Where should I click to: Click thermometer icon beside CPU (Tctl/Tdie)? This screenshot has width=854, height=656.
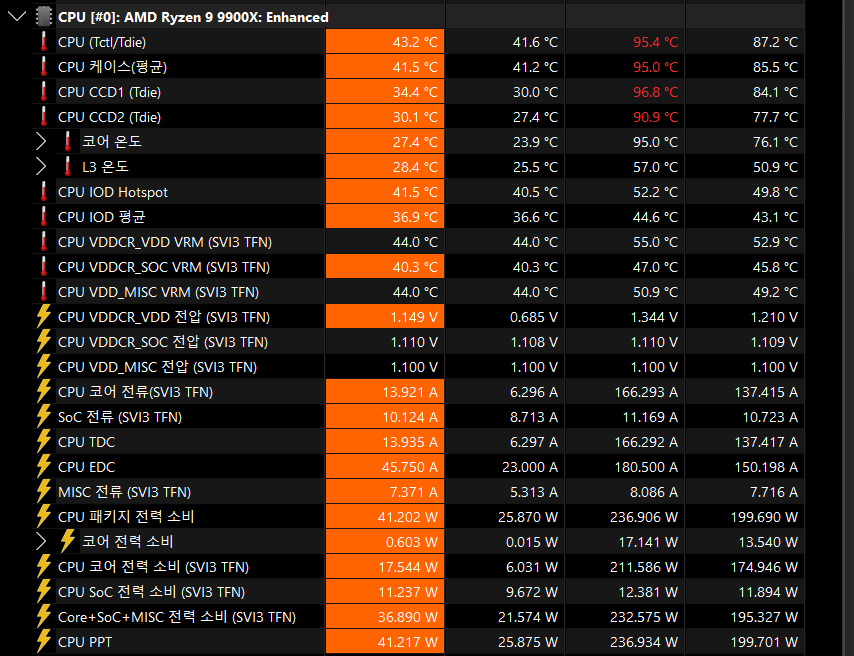(x=44, y=42)
